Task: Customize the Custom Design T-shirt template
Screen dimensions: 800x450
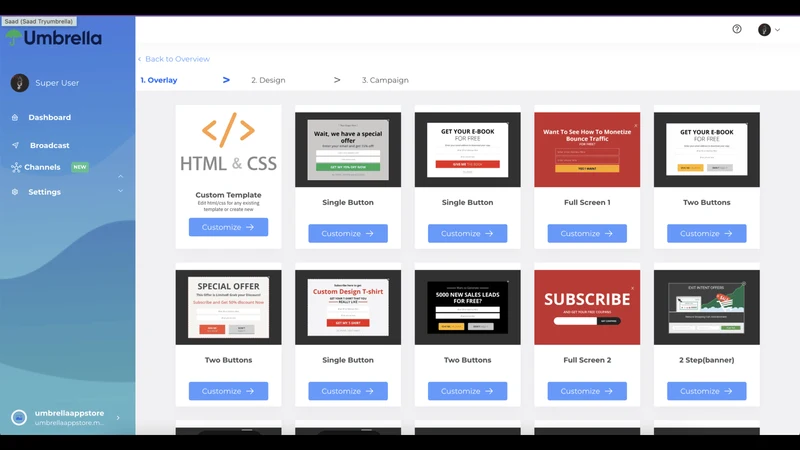Action: click(348, 391)
